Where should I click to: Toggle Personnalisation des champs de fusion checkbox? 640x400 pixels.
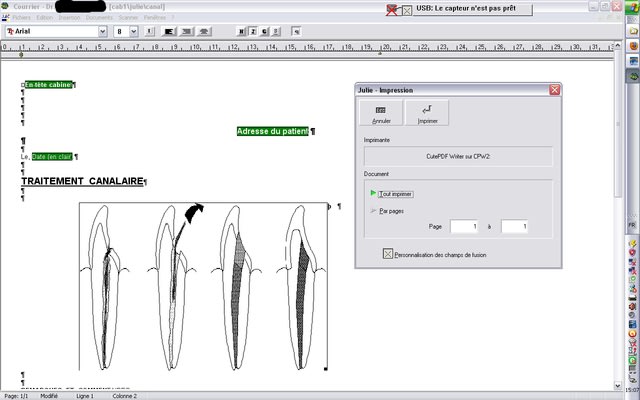tap(389, 254)
